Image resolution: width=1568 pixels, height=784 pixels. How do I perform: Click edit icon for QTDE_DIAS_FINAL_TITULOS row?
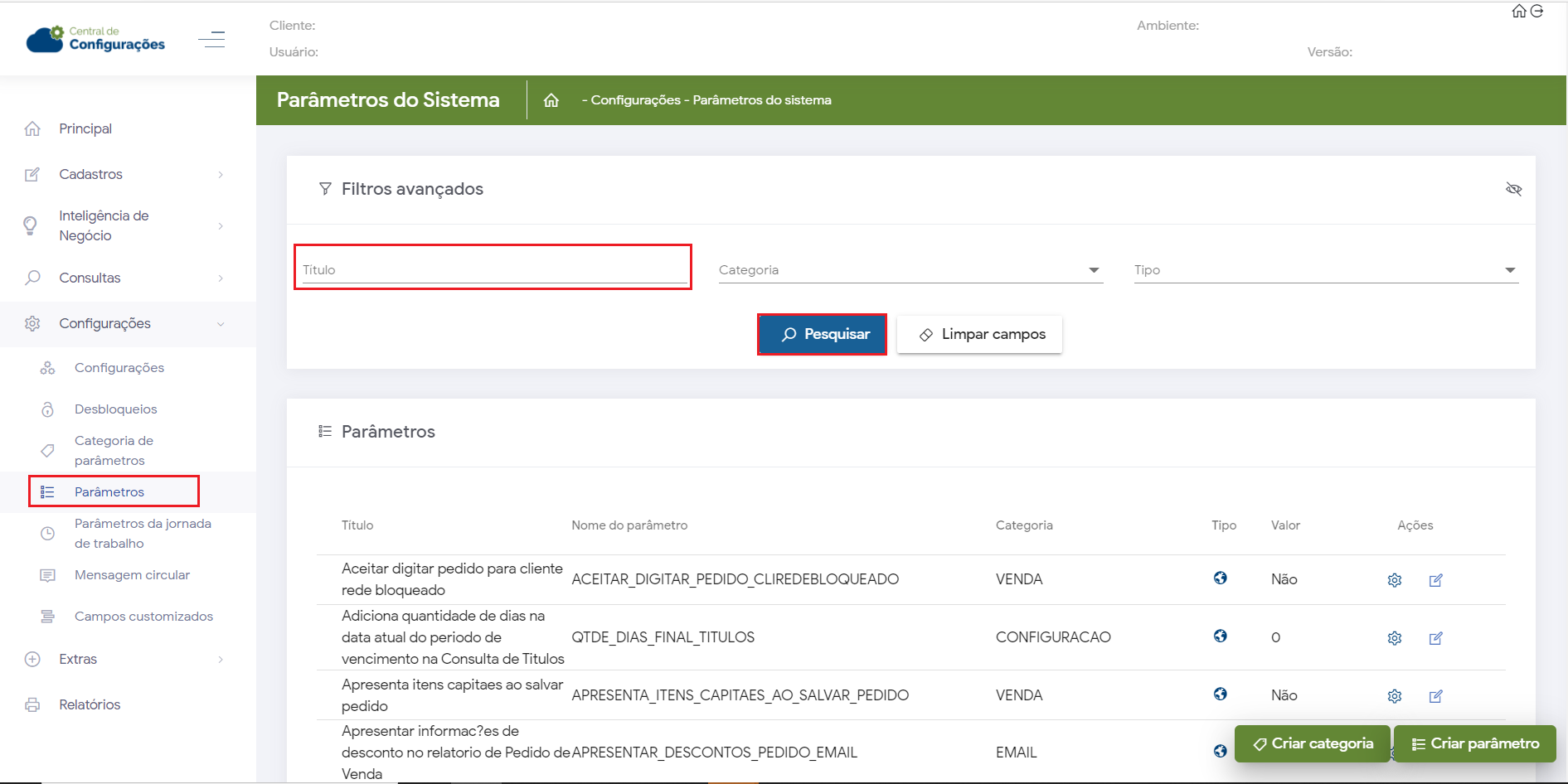tap(1435, 638)
